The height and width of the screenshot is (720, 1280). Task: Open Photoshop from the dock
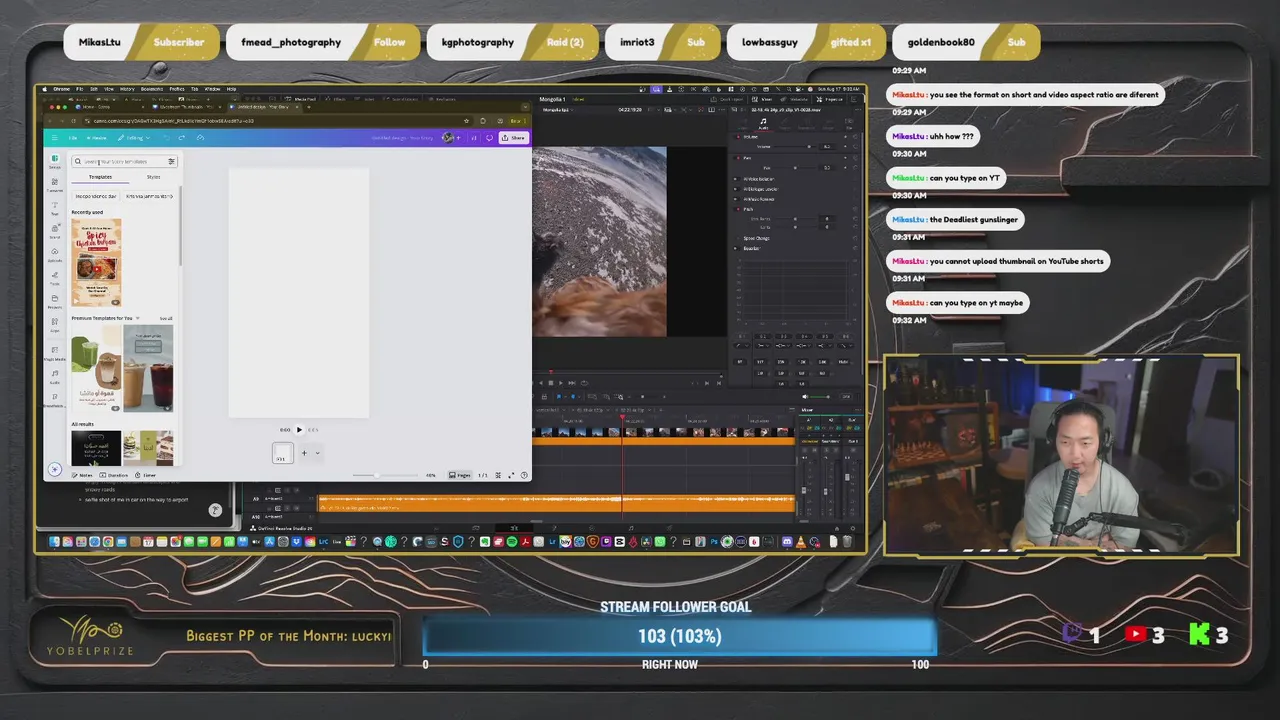(x=714, y=541)
